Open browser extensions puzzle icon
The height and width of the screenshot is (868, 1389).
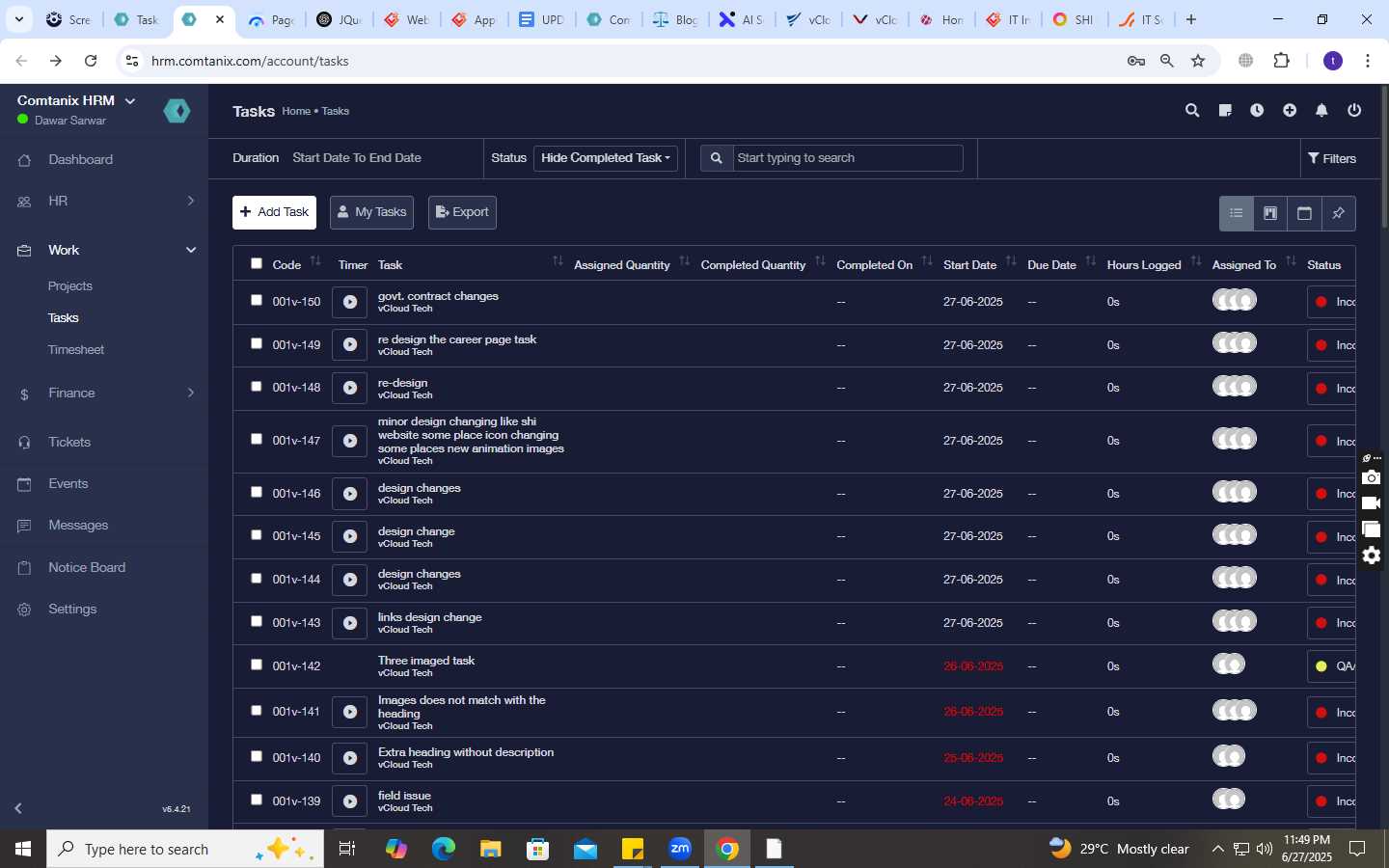coord(1282,61)
